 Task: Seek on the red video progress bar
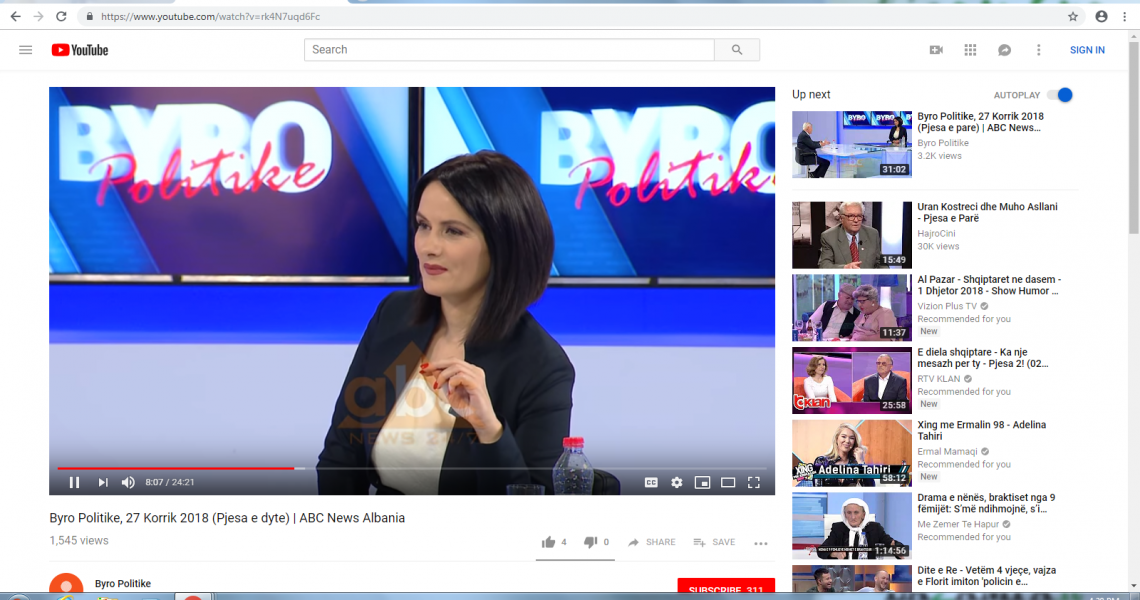tap(400, 468)
